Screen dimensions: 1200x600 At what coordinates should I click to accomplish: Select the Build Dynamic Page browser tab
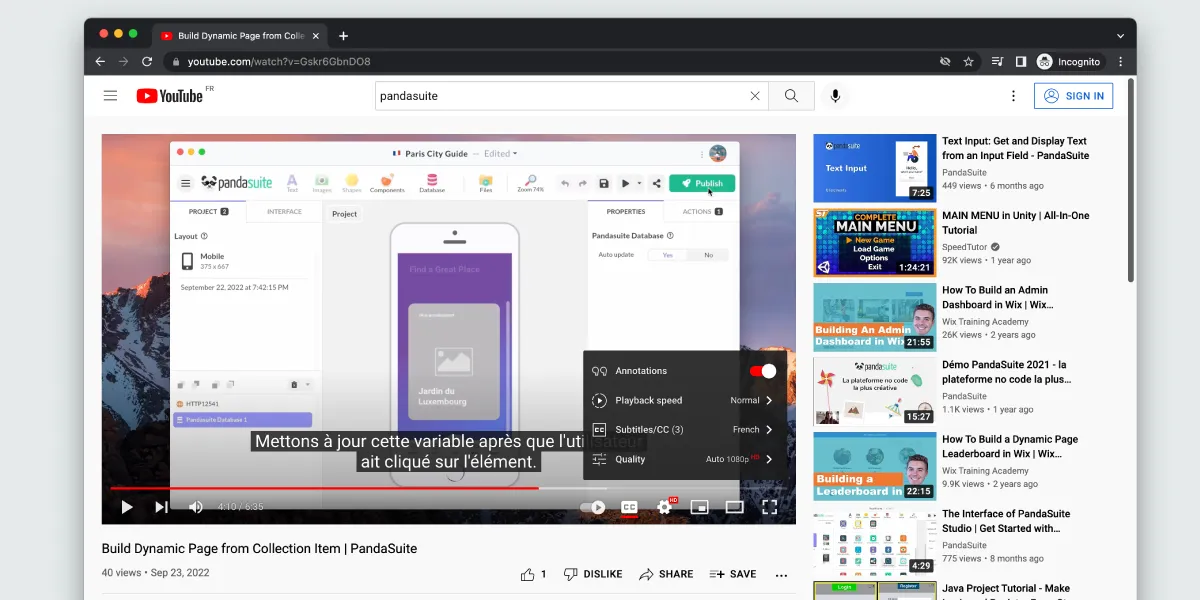[240, 33]
